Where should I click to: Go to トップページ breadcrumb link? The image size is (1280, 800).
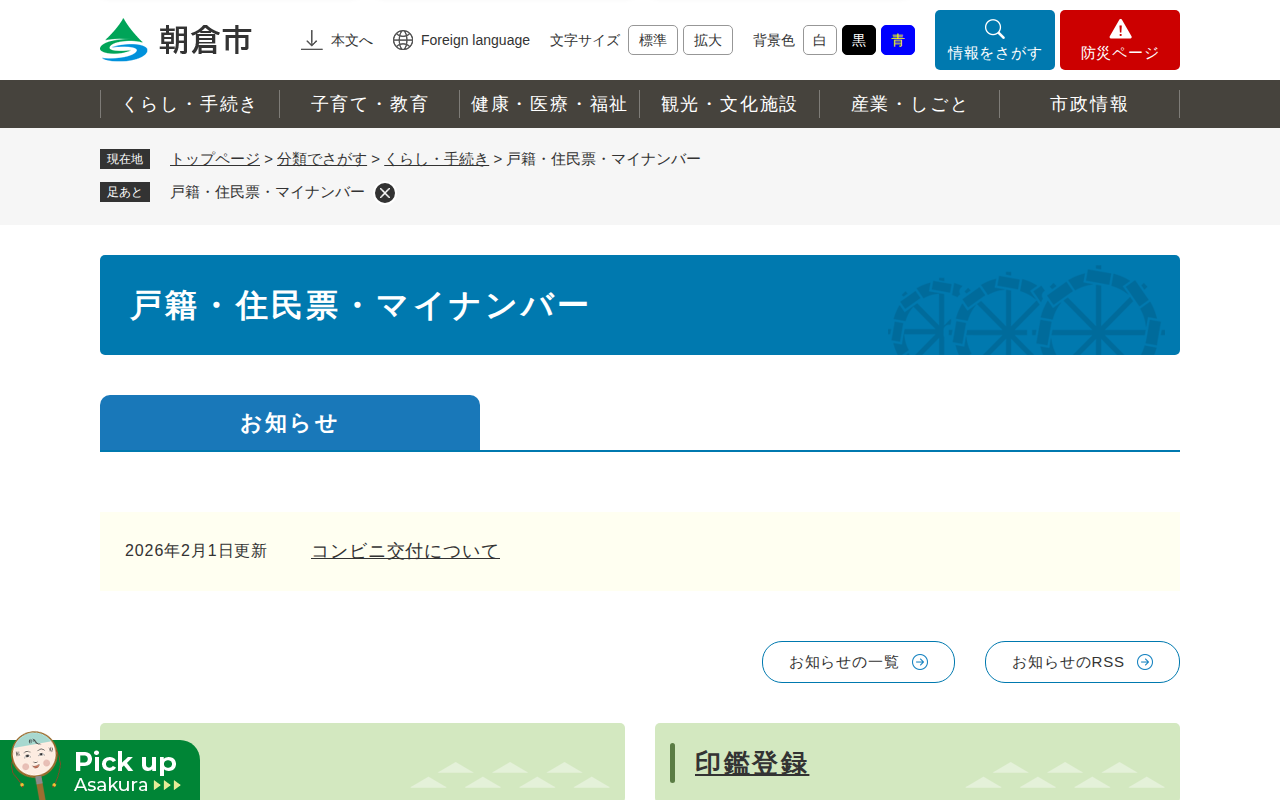coord(215,159)
